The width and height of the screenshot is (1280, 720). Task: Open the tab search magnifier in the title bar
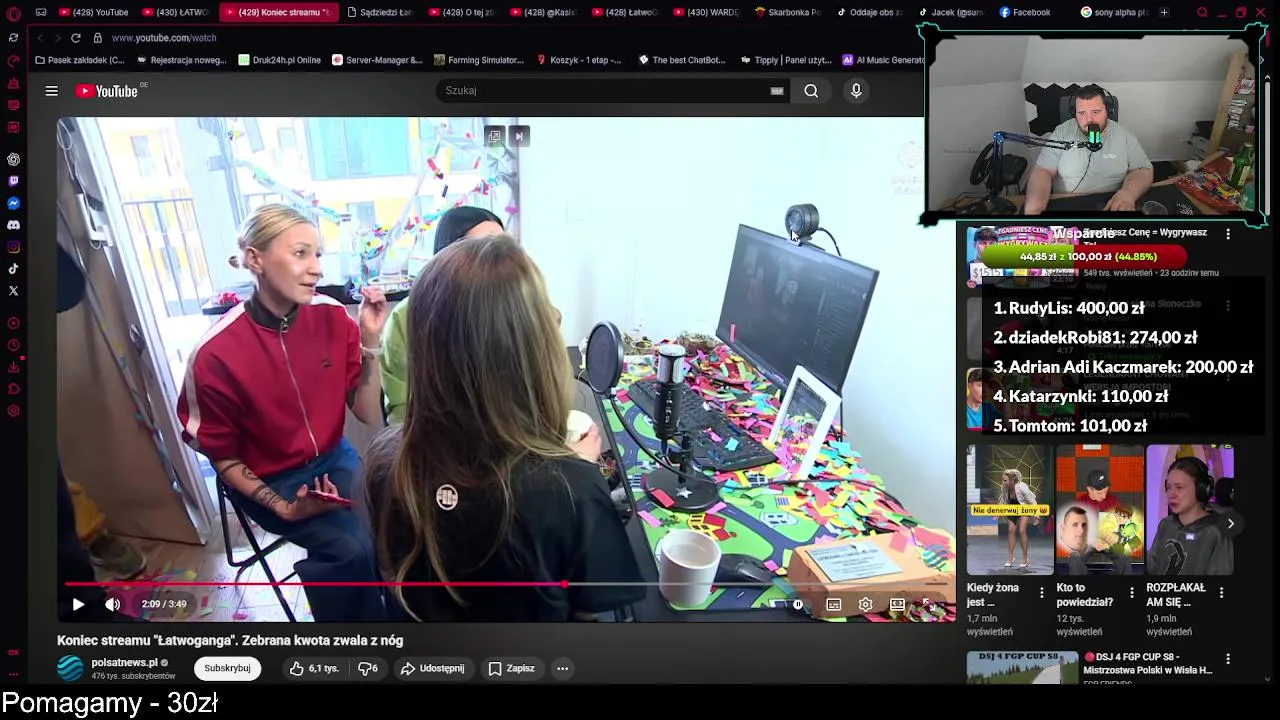click(x=1202, y=12)
